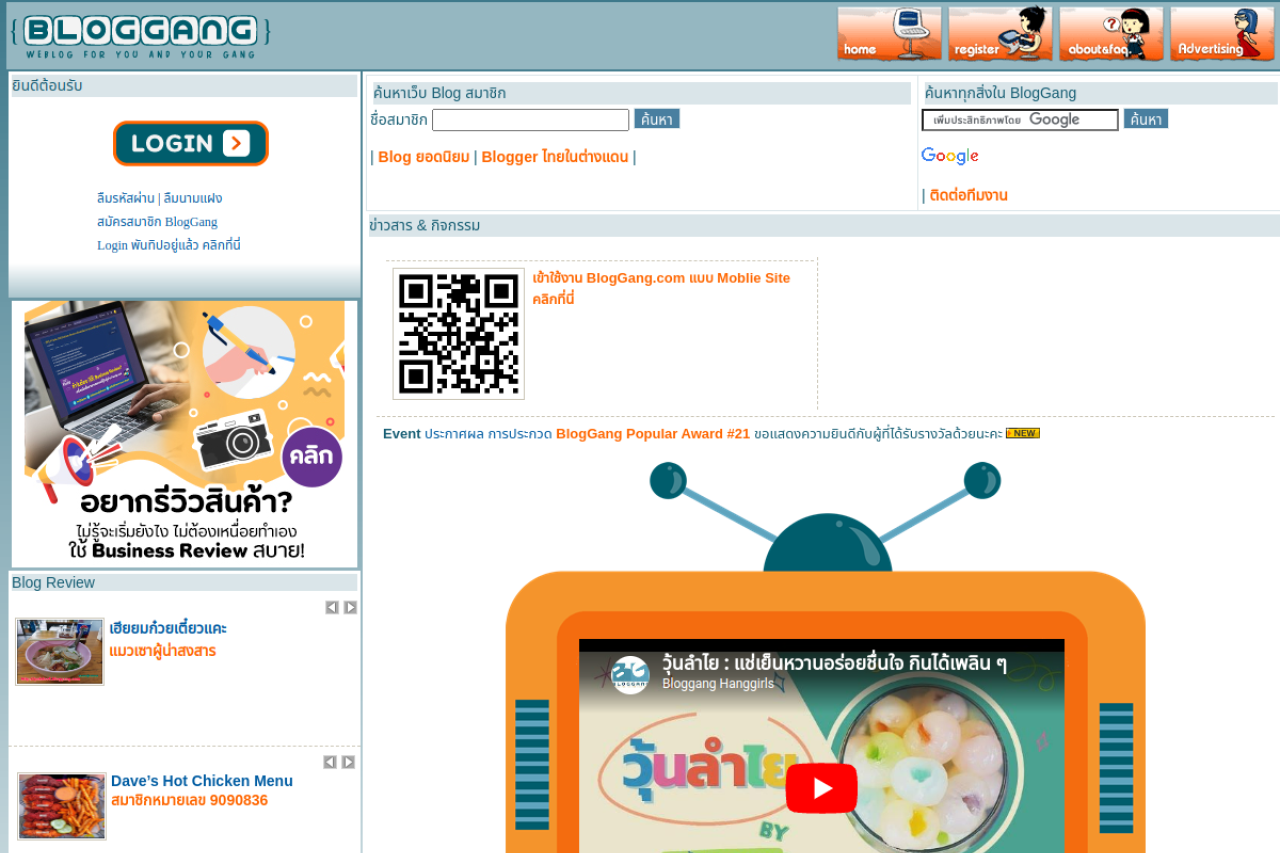This screenshot has width=1280, height=853.
Task: Open the Advertising navigation icon
Action: tap(1222, 34)
